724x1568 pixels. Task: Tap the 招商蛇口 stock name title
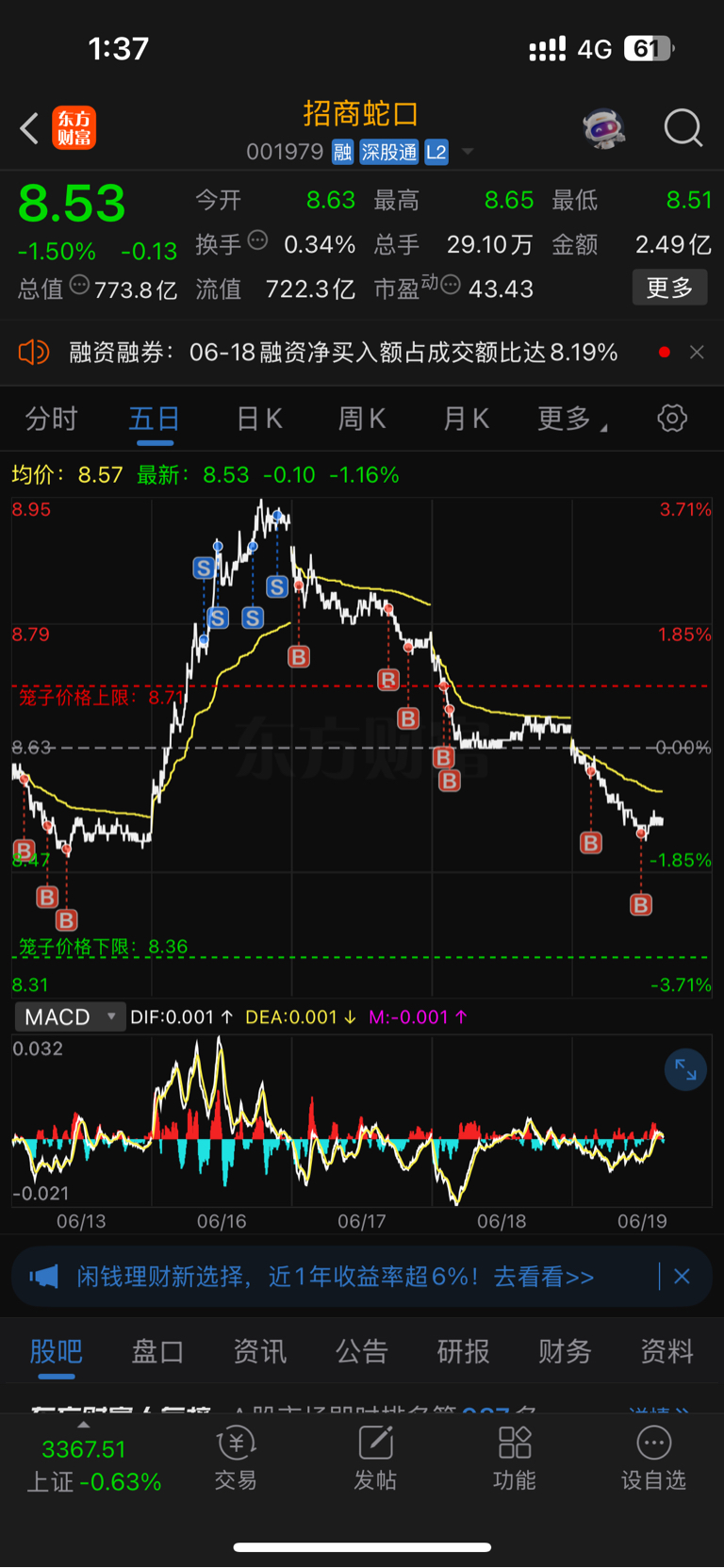coord(361,114)
